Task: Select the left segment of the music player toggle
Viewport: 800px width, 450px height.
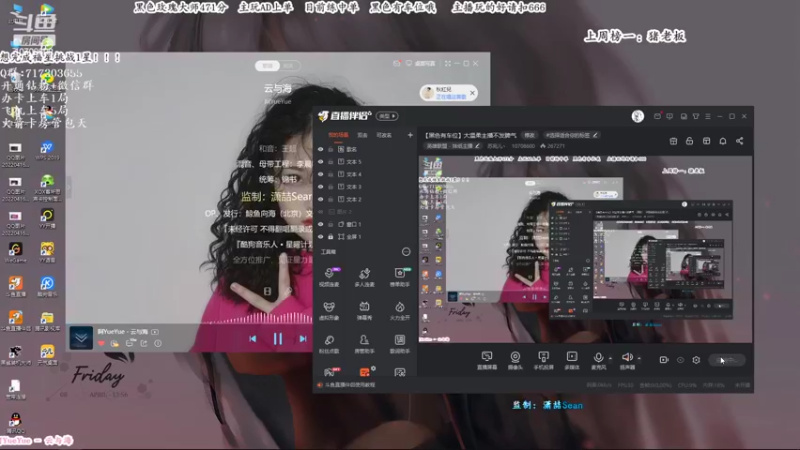Action: click(x=267, y=66)
